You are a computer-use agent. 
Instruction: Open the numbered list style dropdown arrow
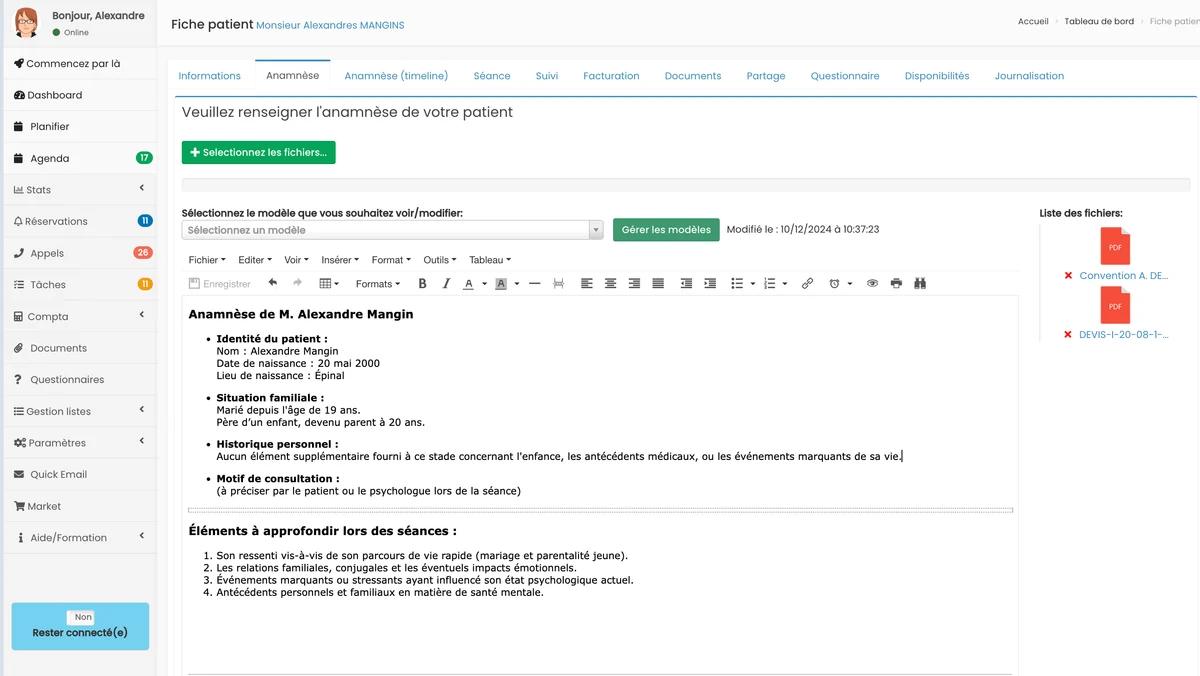784,284
